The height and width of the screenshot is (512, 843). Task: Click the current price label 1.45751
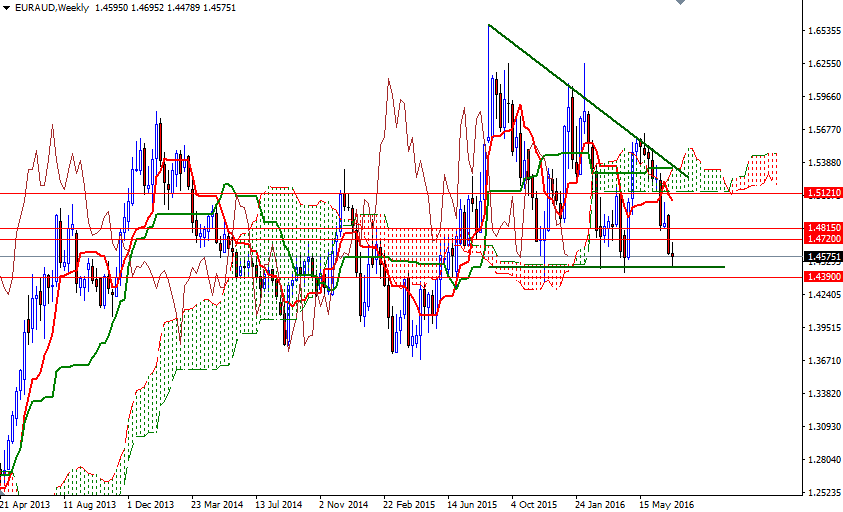(x=823, y=257)
